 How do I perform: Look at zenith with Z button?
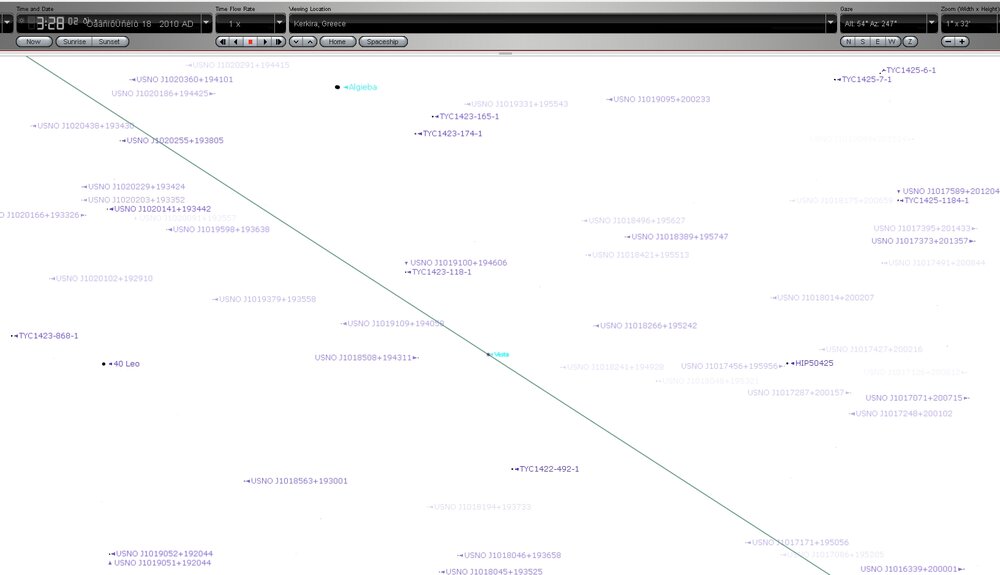click(910, 42)
